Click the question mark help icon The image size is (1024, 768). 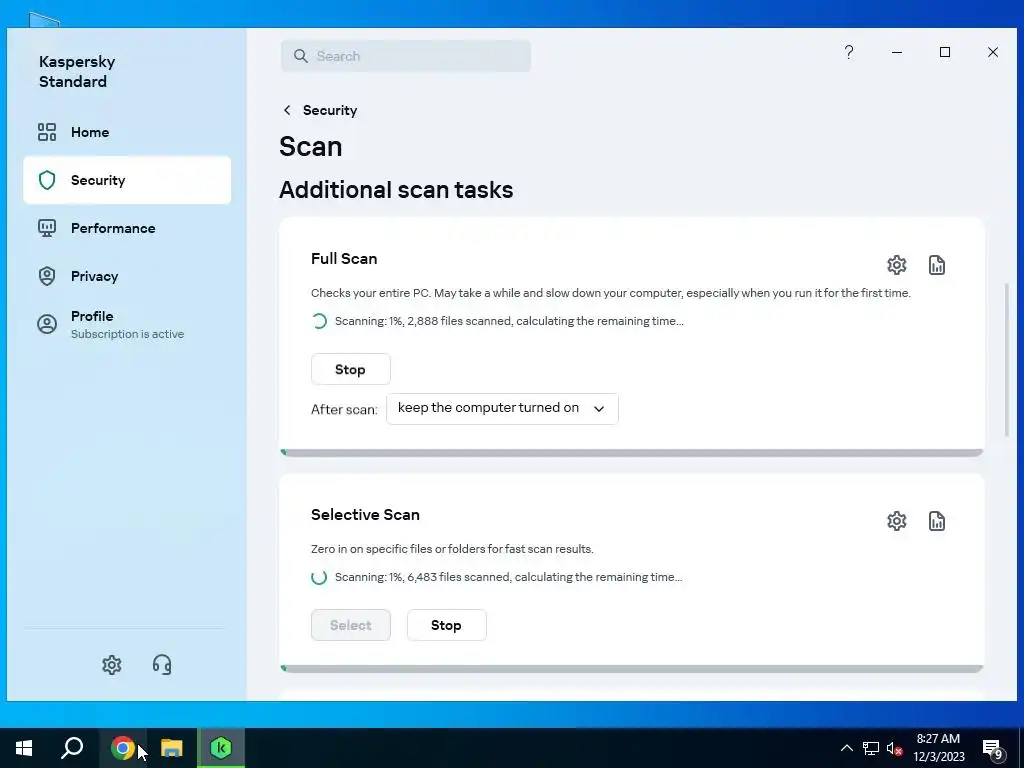pyautogui.click(x=849, y=52)
